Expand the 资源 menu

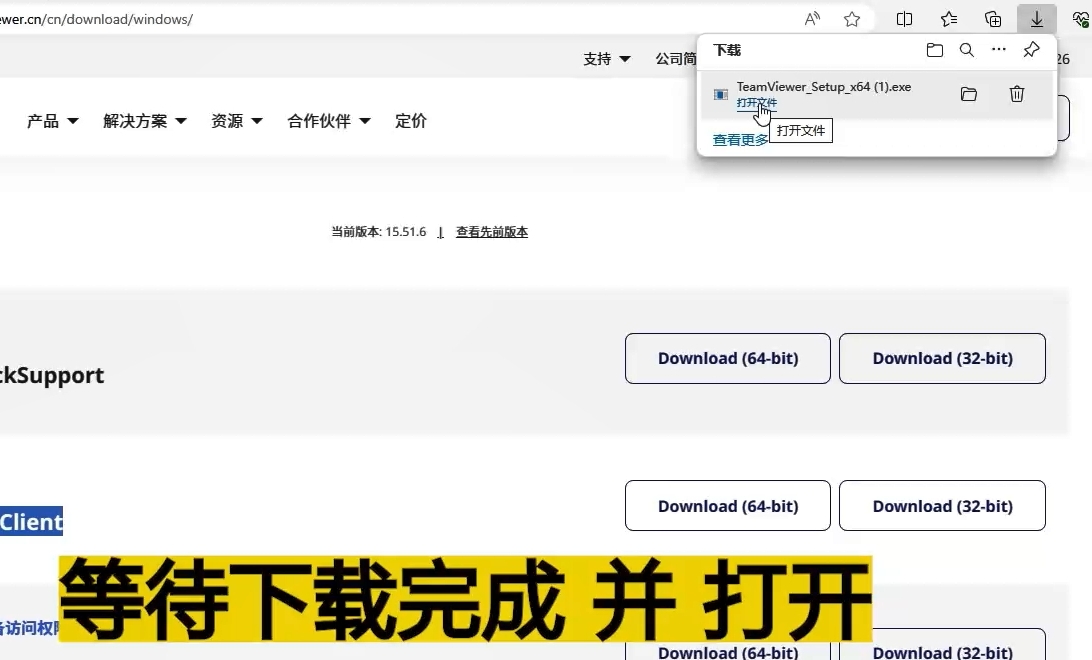coord(237,121)
